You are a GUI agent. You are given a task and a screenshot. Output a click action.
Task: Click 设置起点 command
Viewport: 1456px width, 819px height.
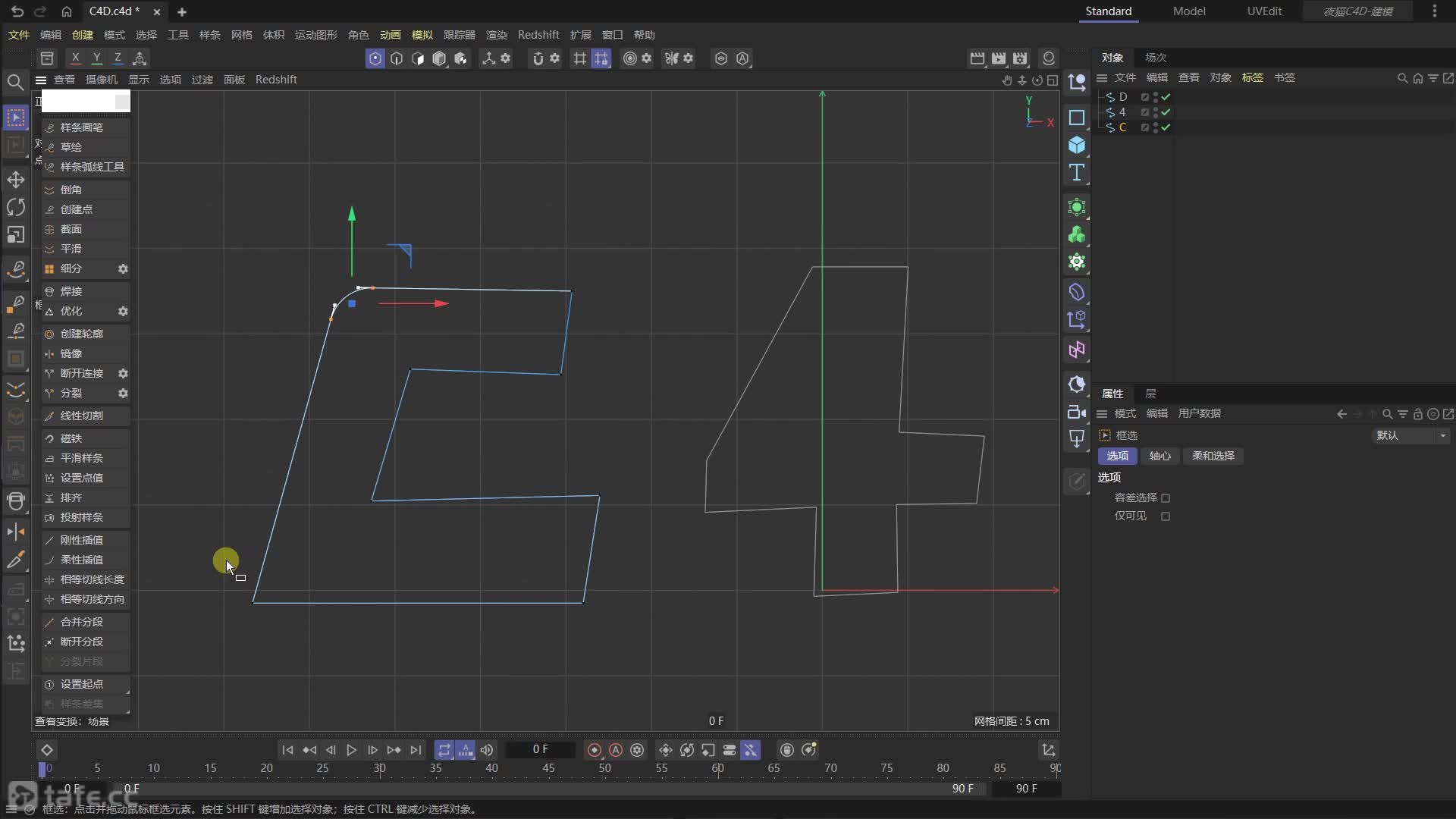coord(86,684)
